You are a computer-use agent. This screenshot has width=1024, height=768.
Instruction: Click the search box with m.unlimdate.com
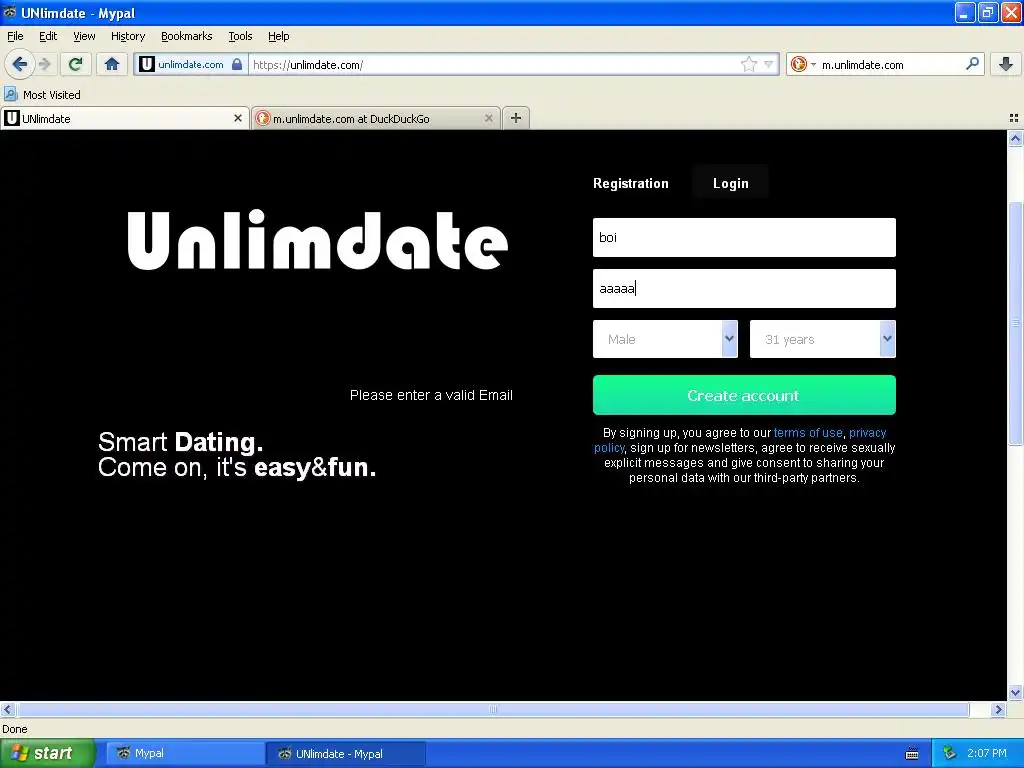tap(891, 64)
